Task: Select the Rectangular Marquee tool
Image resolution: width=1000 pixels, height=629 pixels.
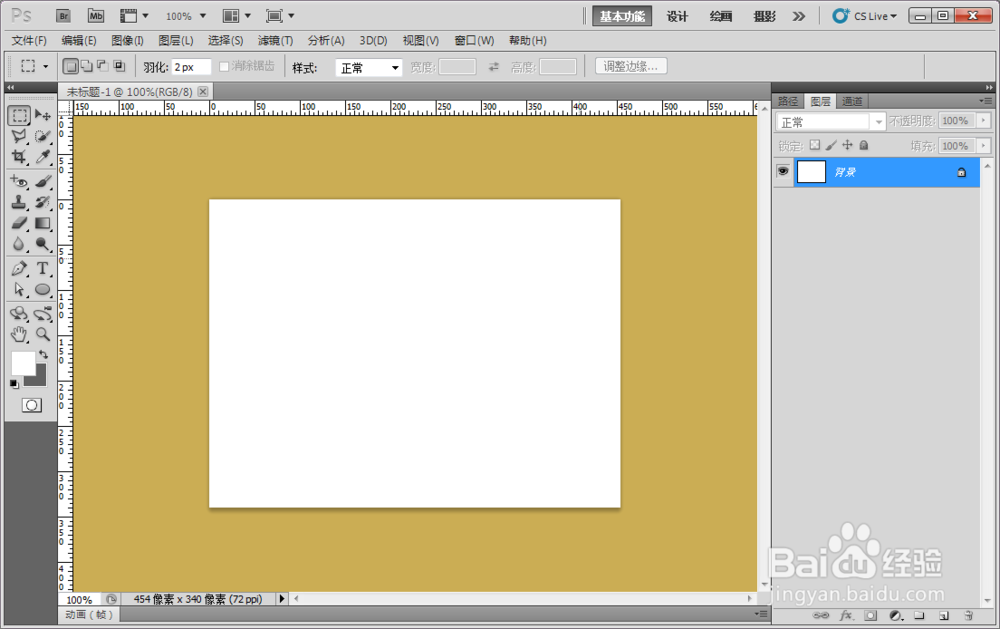Action: [x=19, y=115]
